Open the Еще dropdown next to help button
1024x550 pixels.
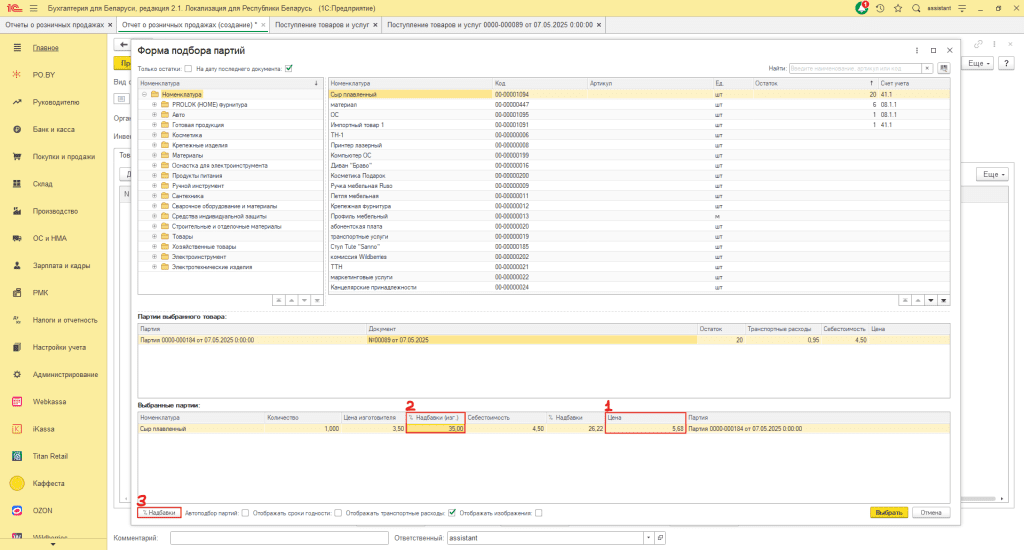pyautogui.click(x=979, y=63)
